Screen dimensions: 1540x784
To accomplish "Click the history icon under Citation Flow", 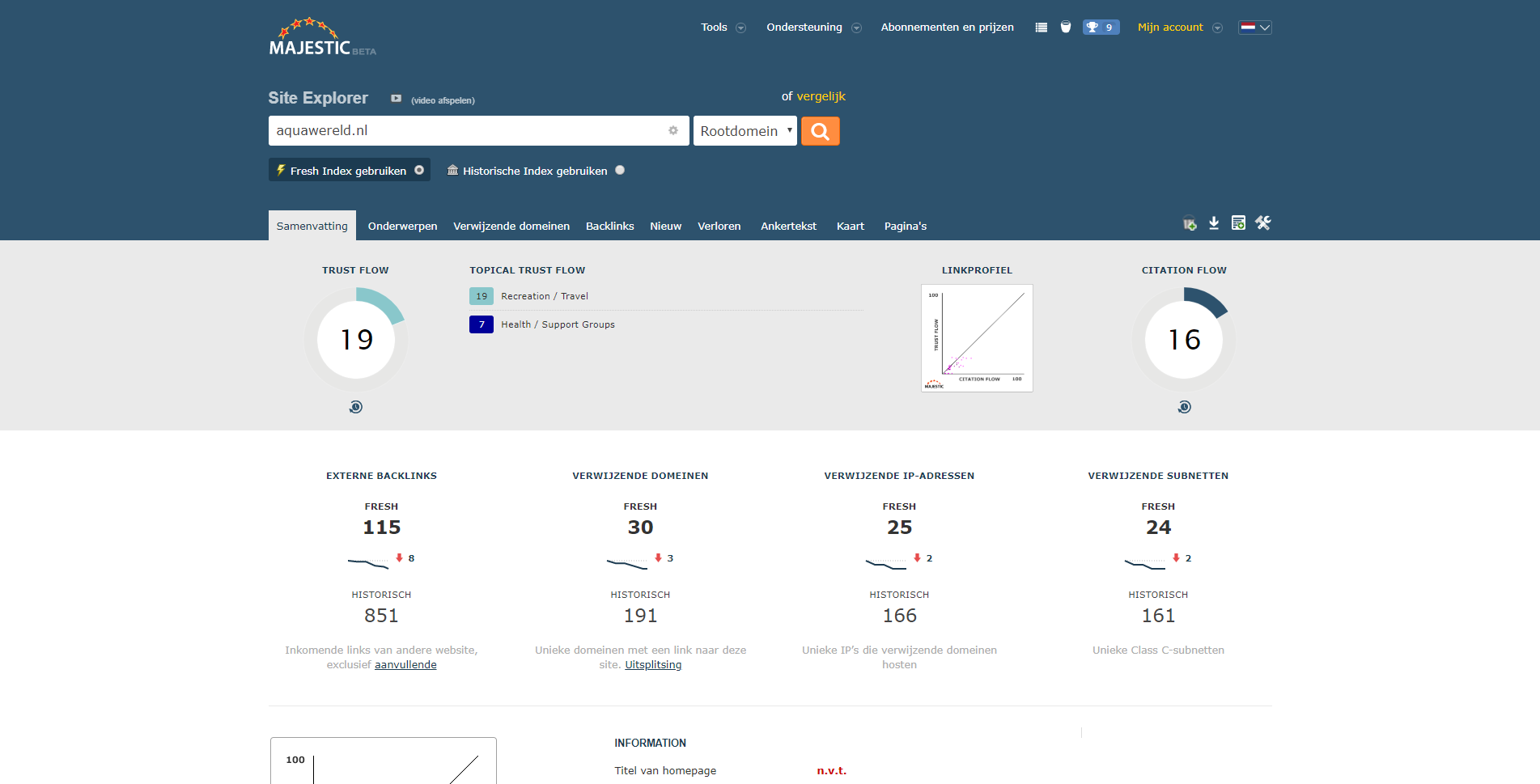I will pyautogui.click(x=1185, y=407).
